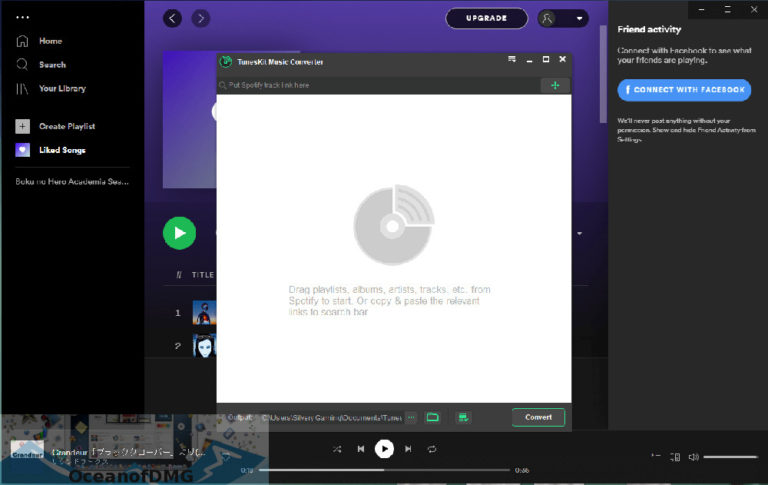This screenshot has width=768, height=485.
Task: Open album art of track 1
Action: [204, 313]
